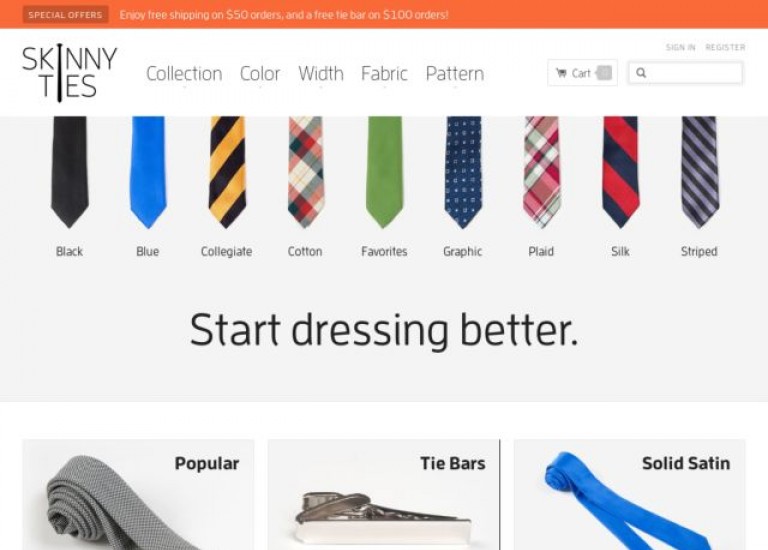Select the Black tie image
The width and height of the screenshot is (768, 550).
[70, 172]
